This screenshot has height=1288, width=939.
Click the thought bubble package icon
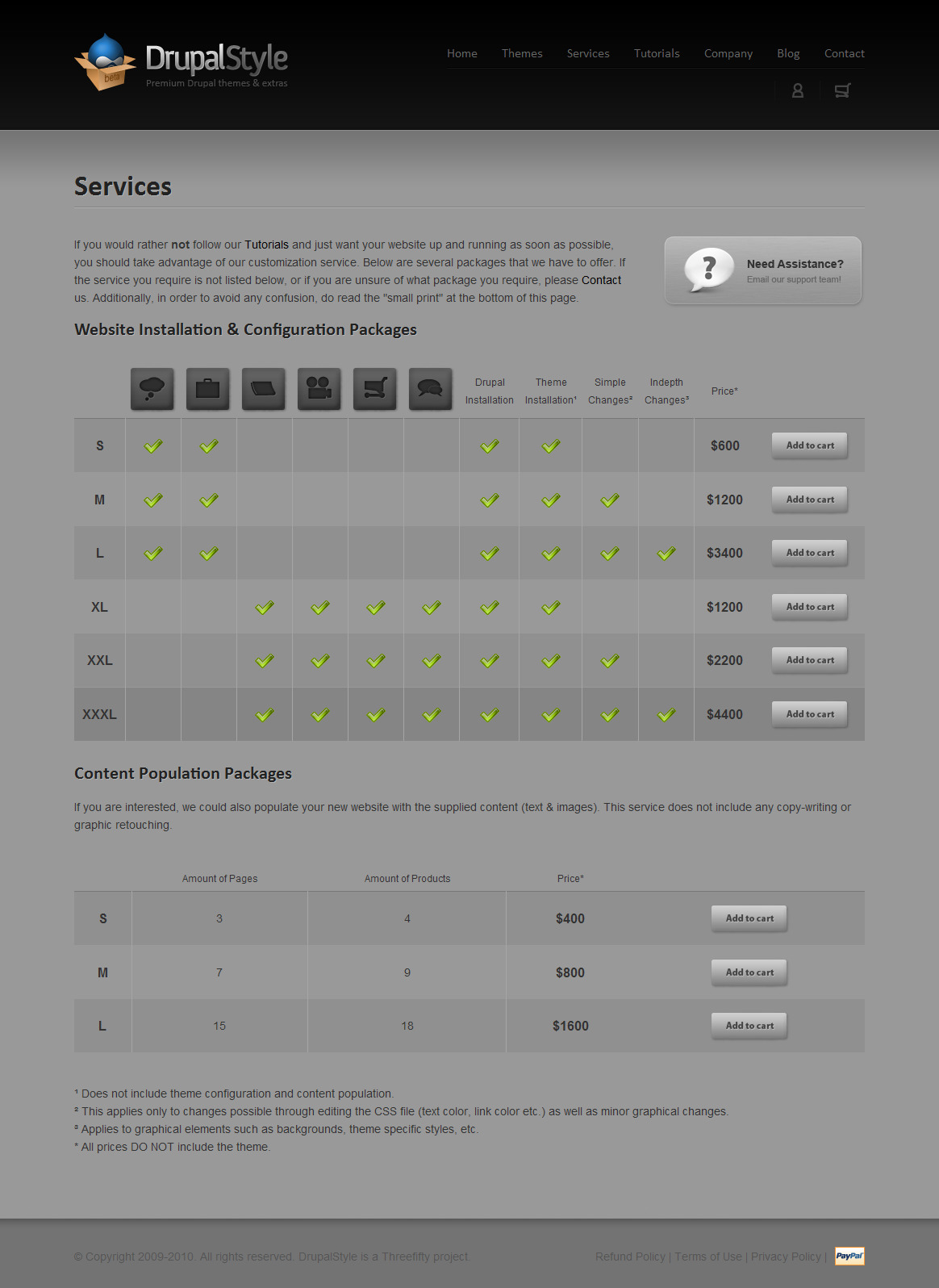[152, 389]
